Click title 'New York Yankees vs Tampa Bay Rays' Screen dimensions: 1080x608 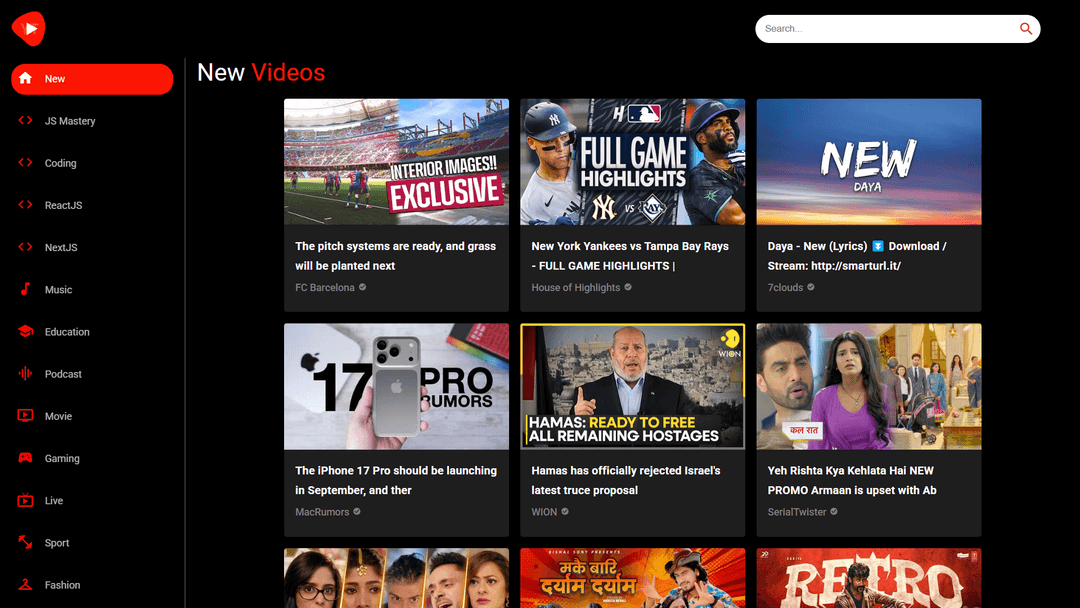[x=630, y=255]
